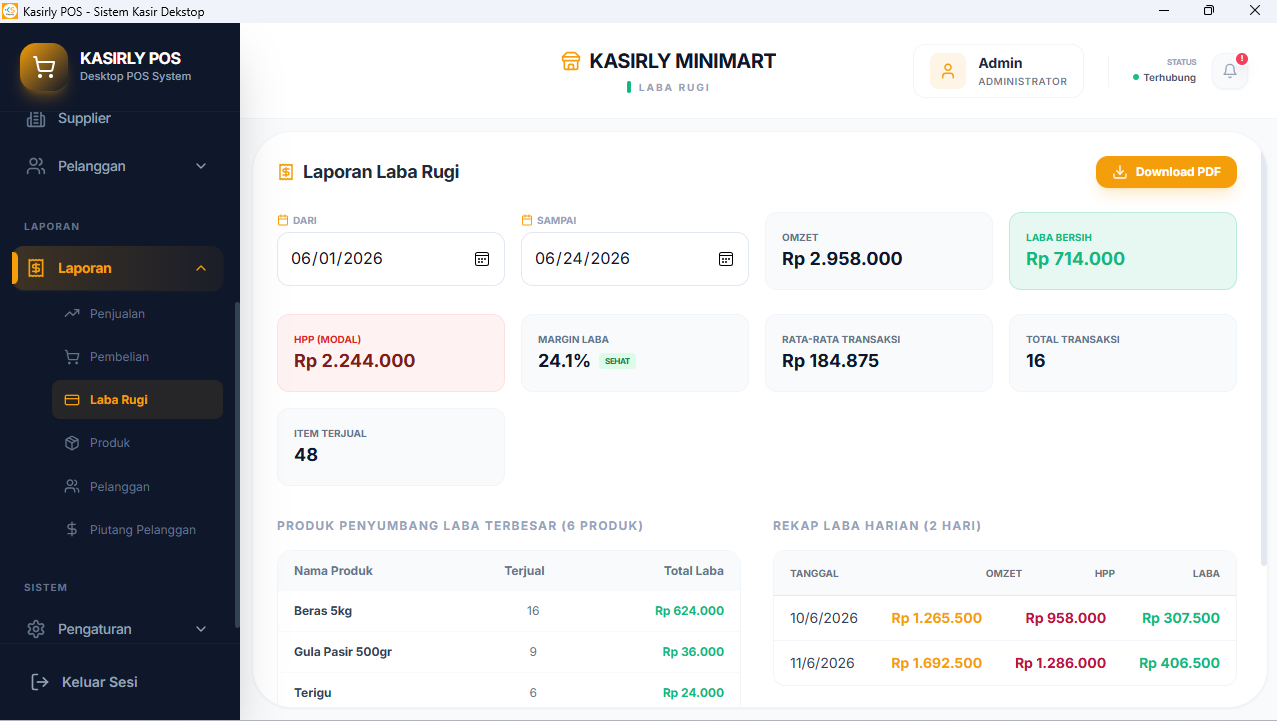
Task: Click the Piutang Pelanggan dollar icon
Action: [x=72, y=529]
